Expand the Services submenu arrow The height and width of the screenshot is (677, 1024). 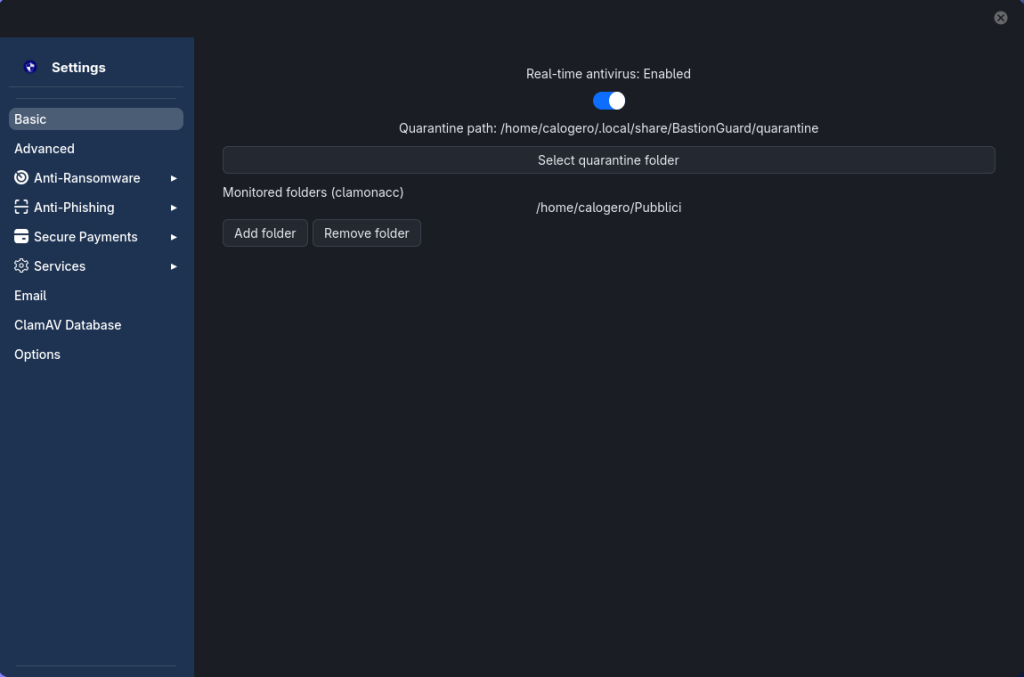[174, 266]
